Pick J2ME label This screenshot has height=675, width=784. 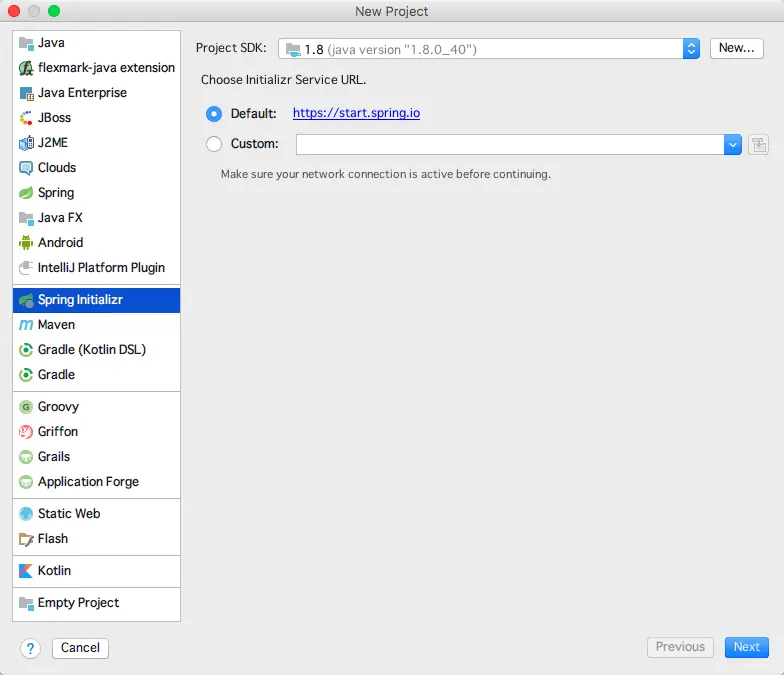click(x=53, y=143)
